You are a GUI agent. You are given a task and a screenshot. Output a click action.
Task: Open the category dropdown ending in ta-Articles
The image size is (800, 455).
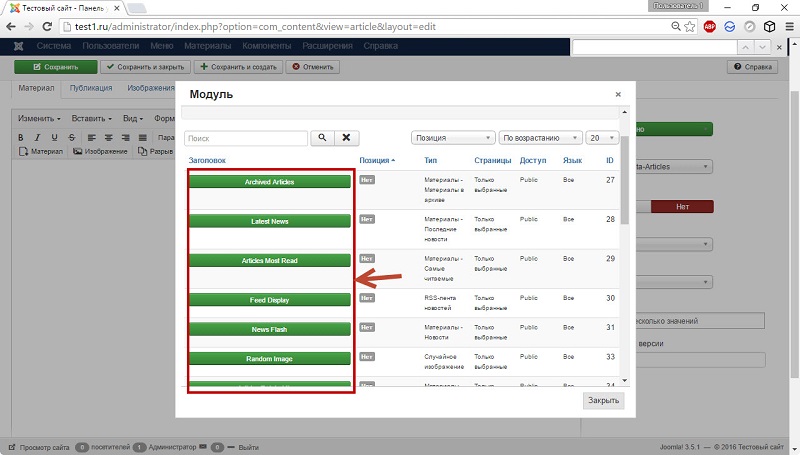[x=674, y=167]
